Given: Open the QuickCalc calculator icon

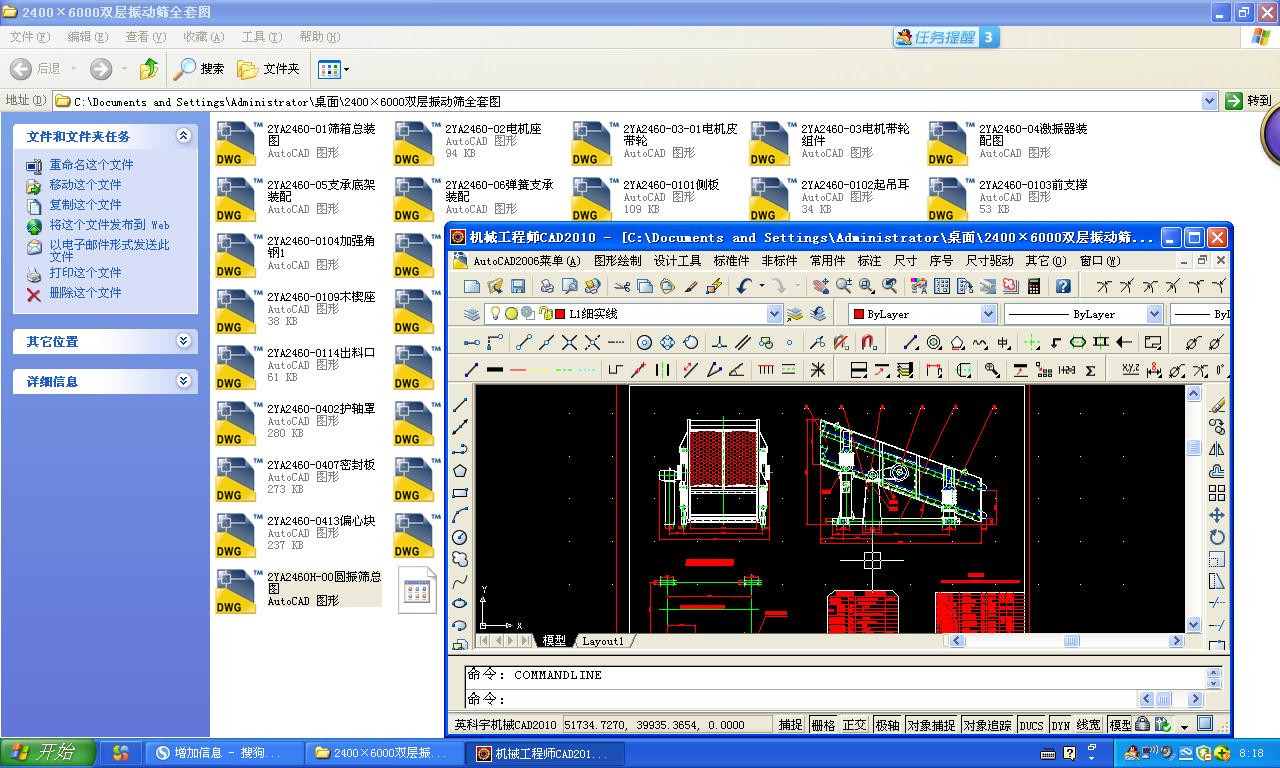Looking at the screenshot, I should (x=1032, y=285).
